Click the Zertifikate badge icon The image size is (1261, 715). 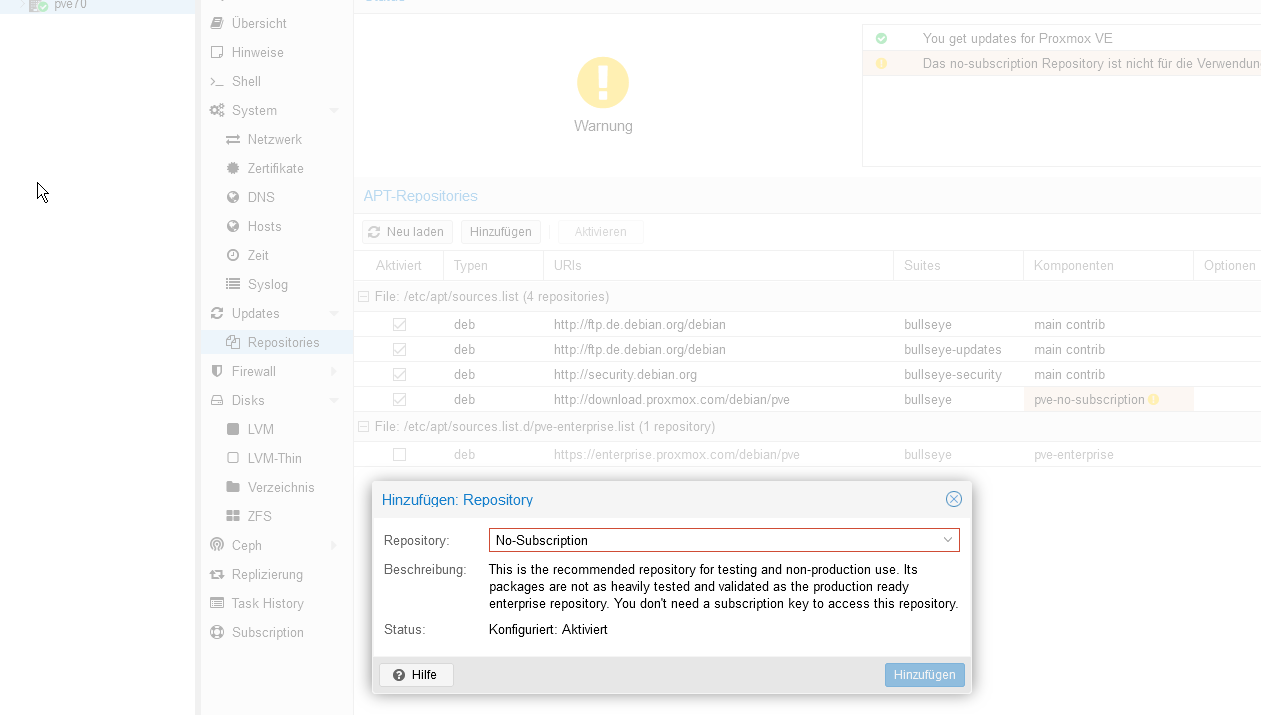click(233, 168)
